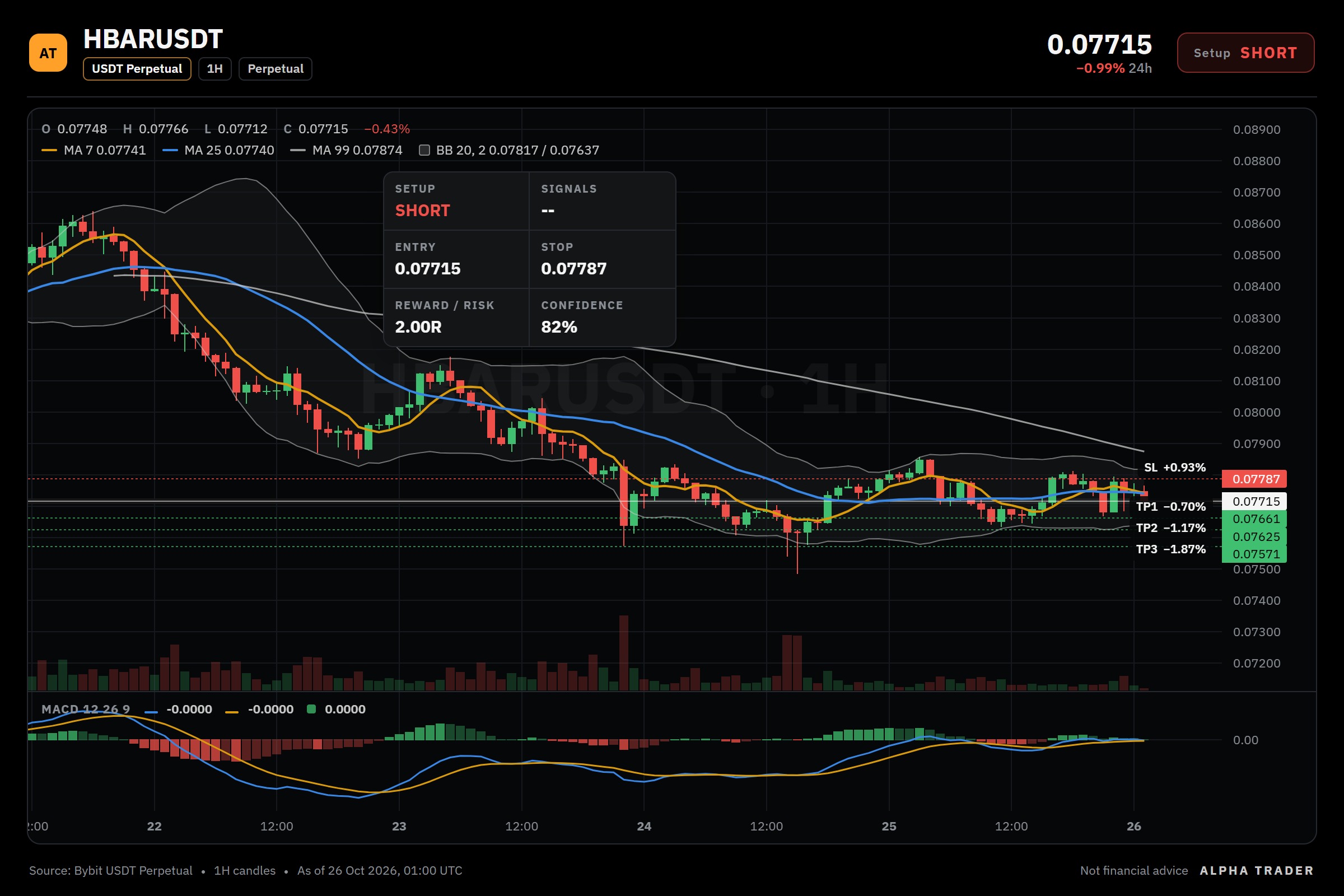Image resolution: width=1344 pixels, height=896 pixels.
Task: Click the green MACD histogram legend square
Action: [311, 709]
